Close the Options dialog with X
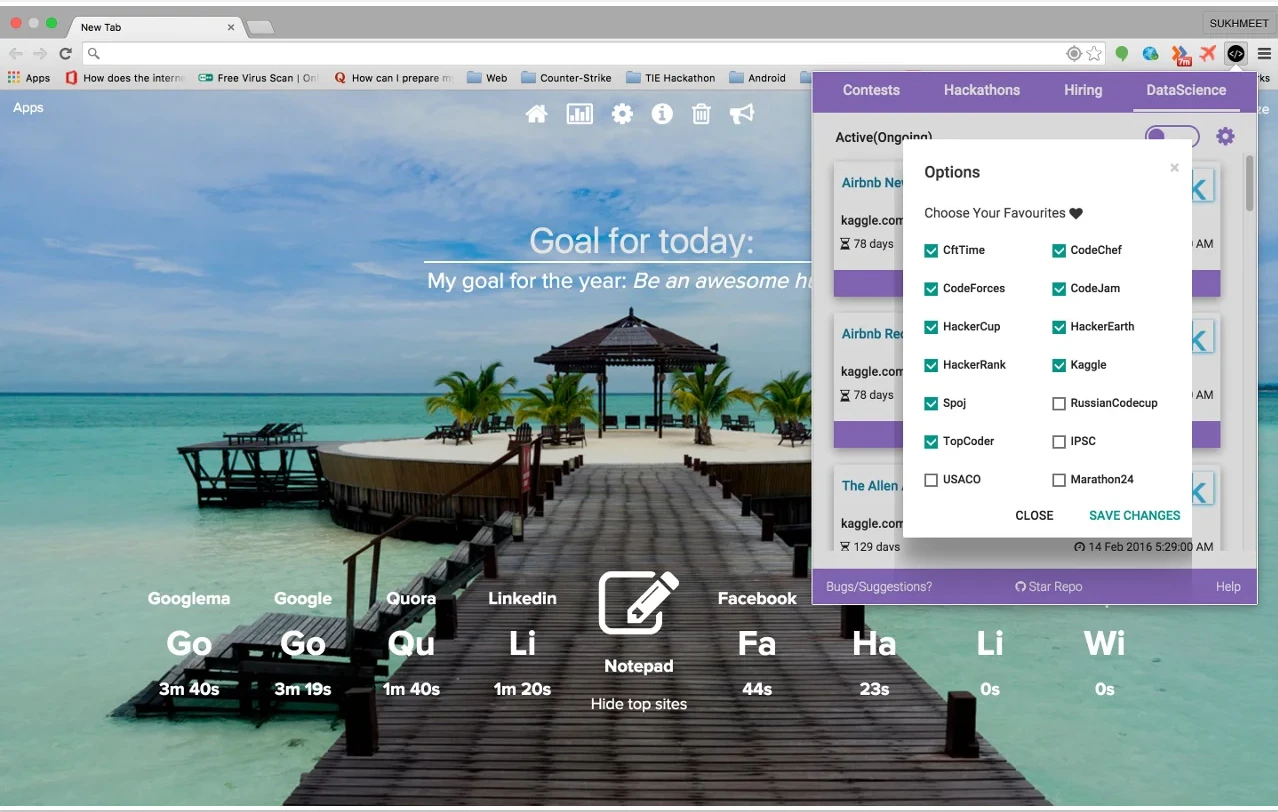 [1175, 168]
